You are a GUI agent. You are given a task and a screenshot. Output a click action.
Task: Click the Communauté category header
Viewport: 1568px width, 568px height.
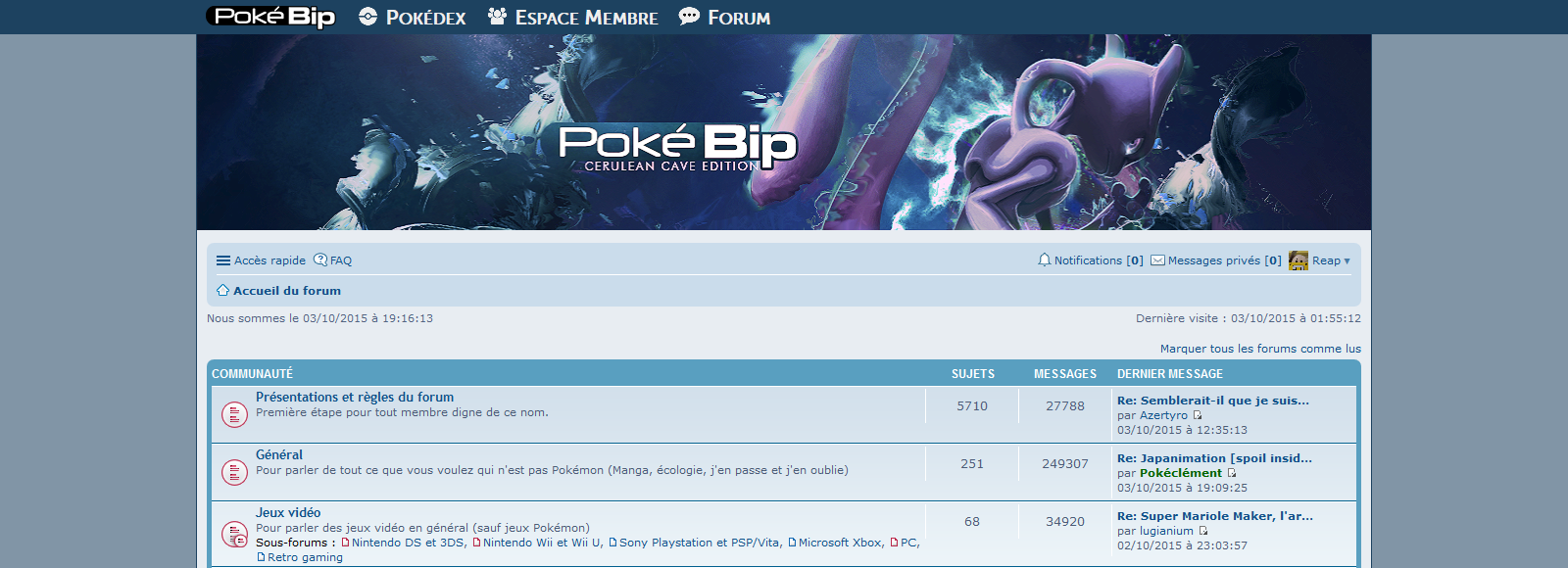[x=252, y=374]
